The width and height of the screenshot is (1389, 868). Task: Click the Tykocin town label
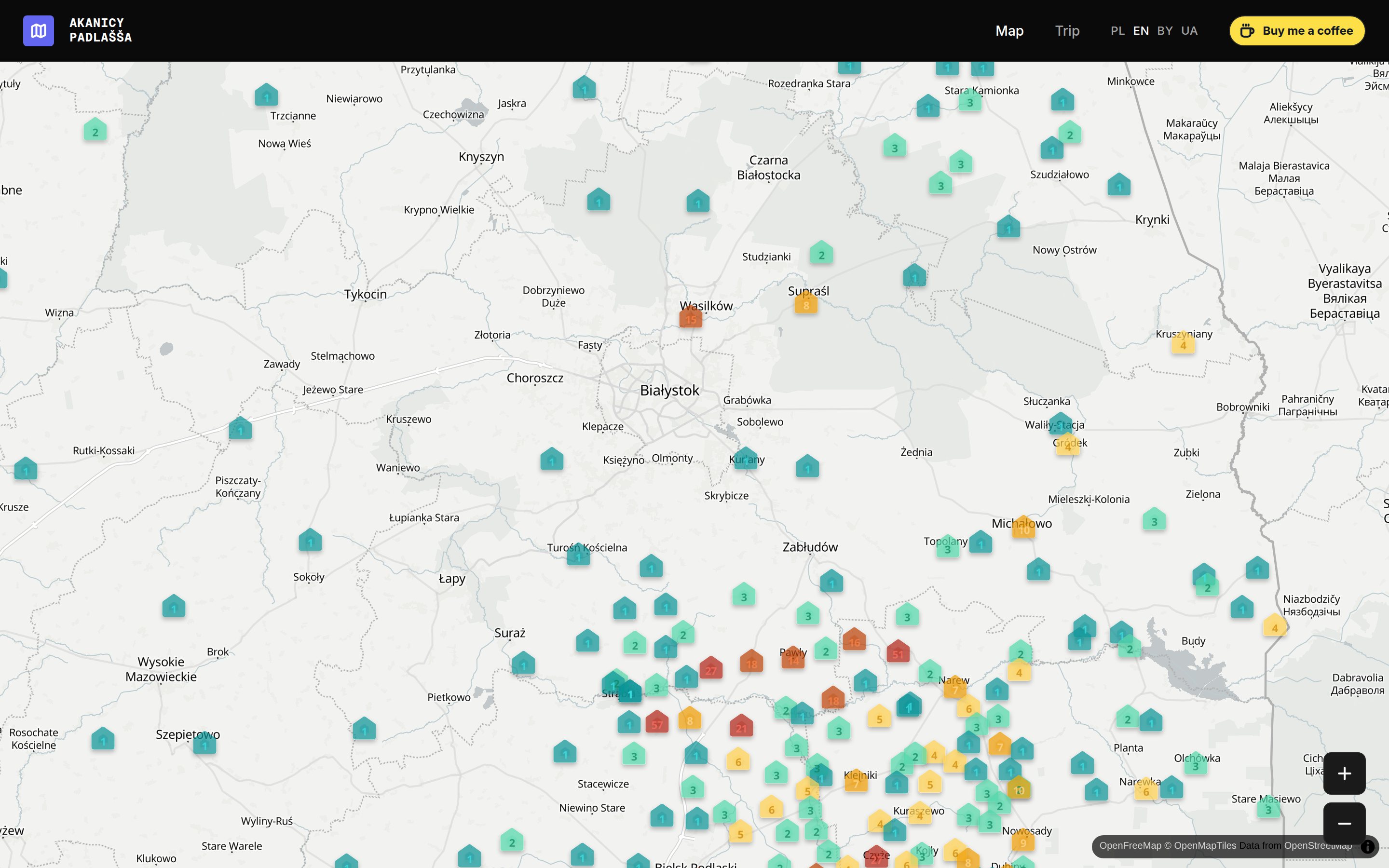point(365,295)
